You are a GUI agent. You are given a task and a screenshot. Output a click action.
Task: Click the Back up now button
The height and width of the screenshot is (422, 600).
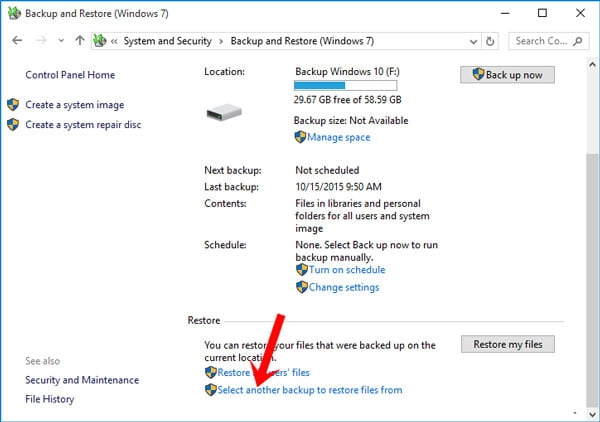coord(507,75)
